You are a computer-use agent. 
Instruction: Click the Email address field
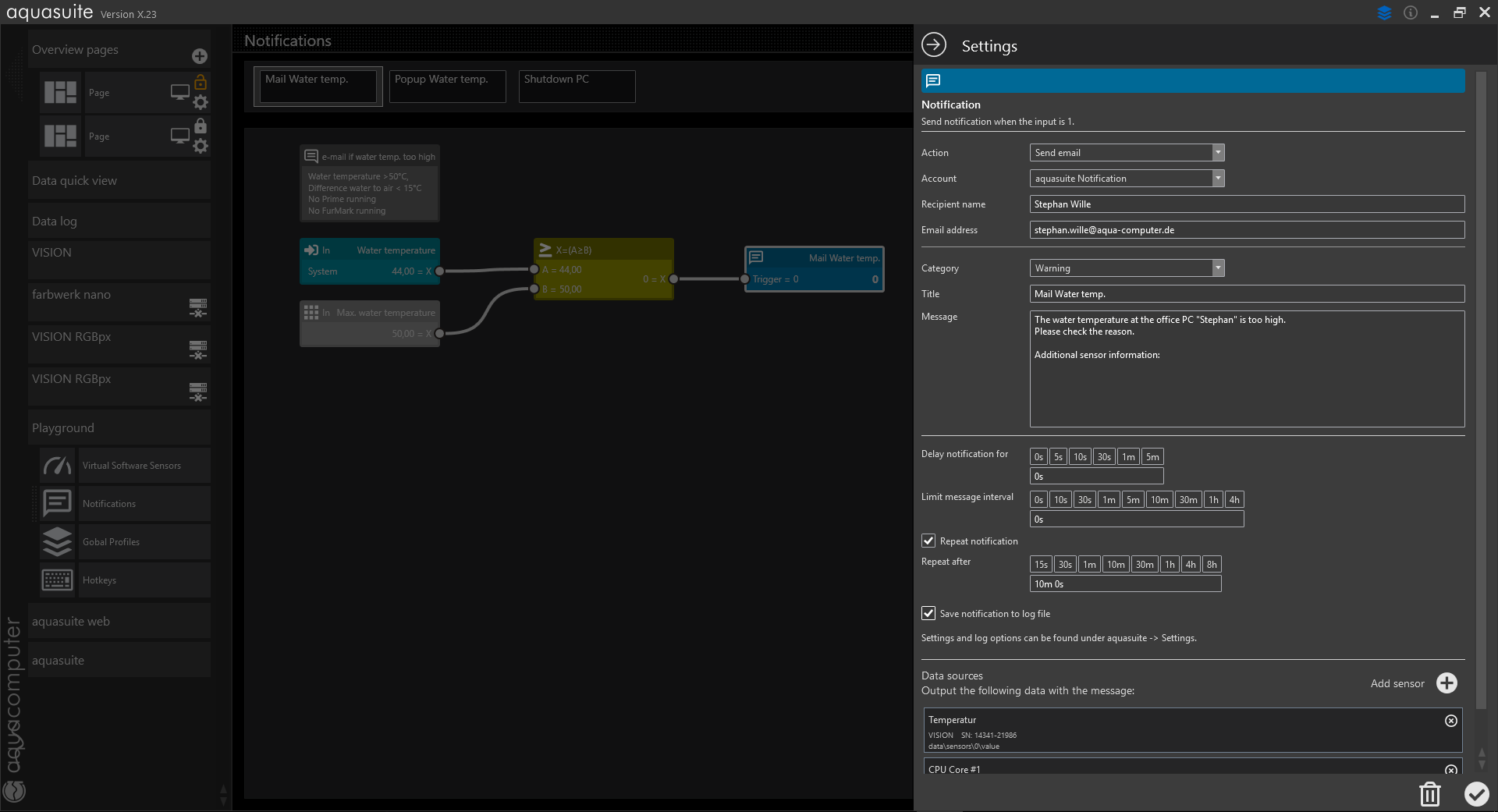coord(1247,230)
